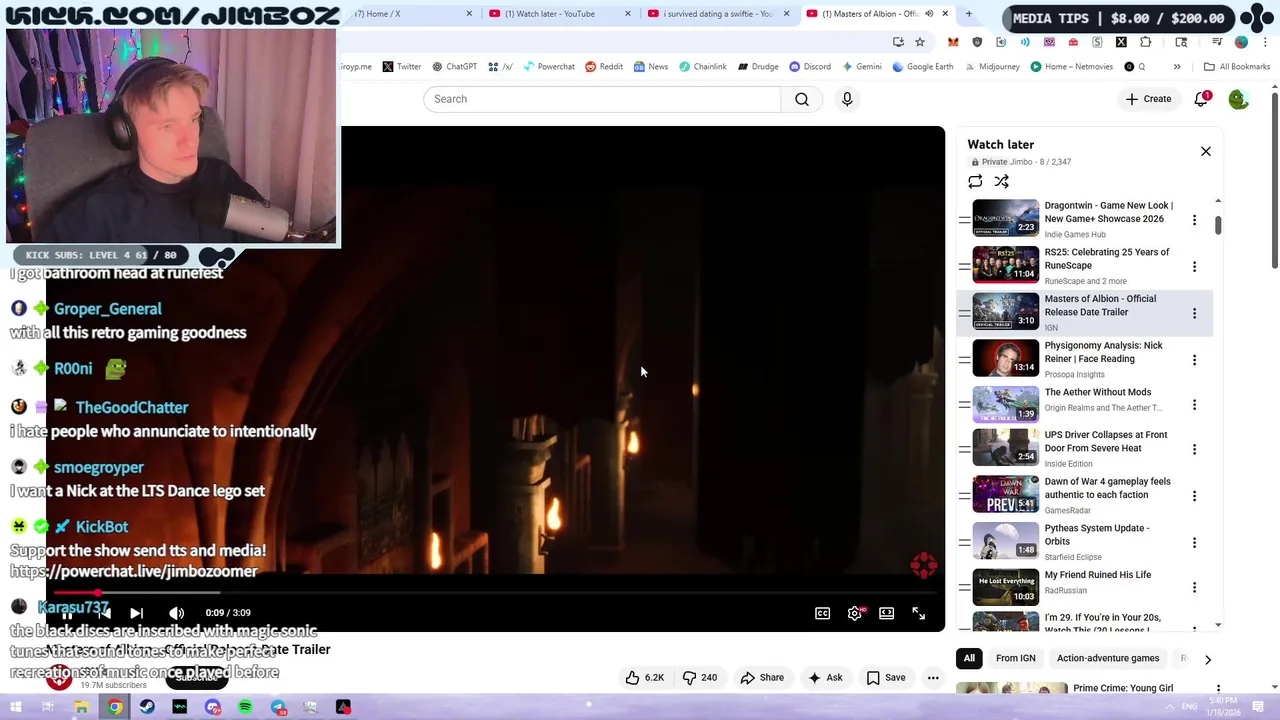
Task: Open the Reddit bookmark
Action: pos(604,67)
